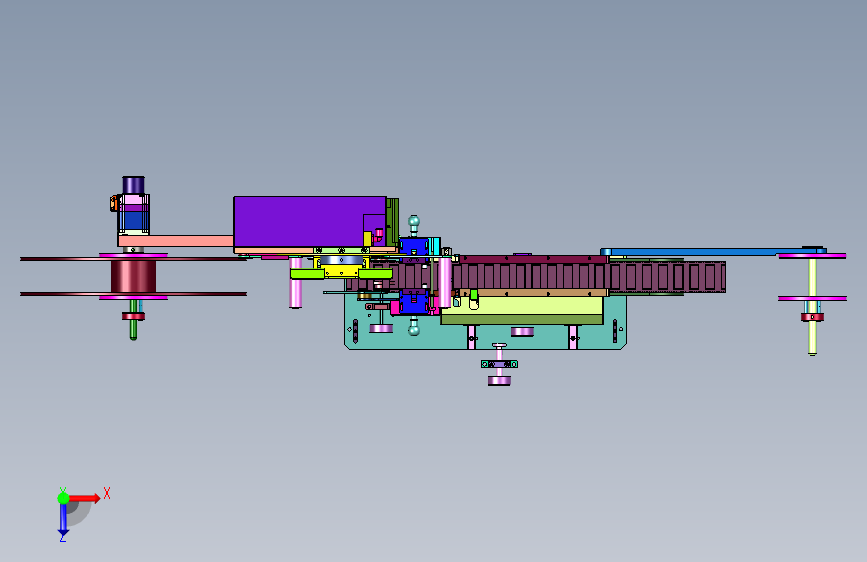Select the dark red hub of the left reel
Screen dimensions: 867x562
(133, 276)
